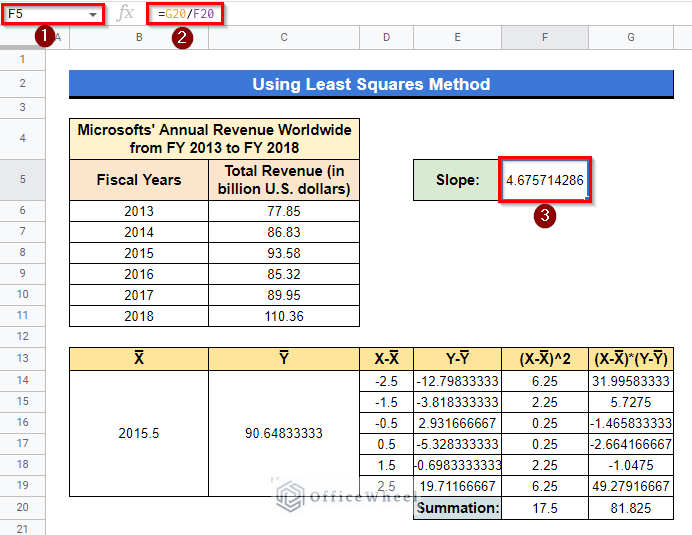This screenshot has width=692, height=535.
Task: Select column G header
Action: (x=631, y=38)
